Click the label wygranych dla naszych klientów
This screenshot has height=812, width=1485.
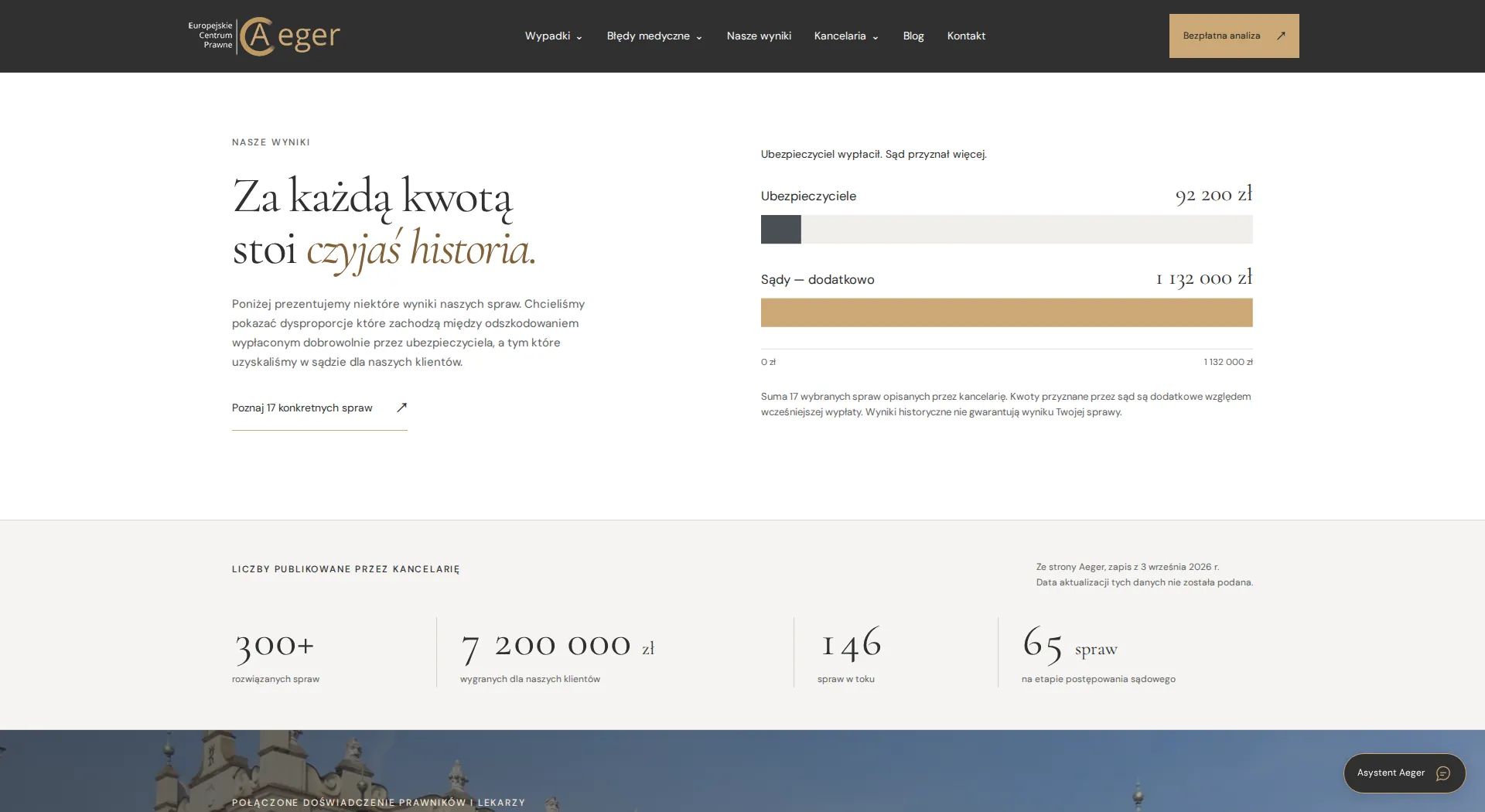click(x=530, y=679)
